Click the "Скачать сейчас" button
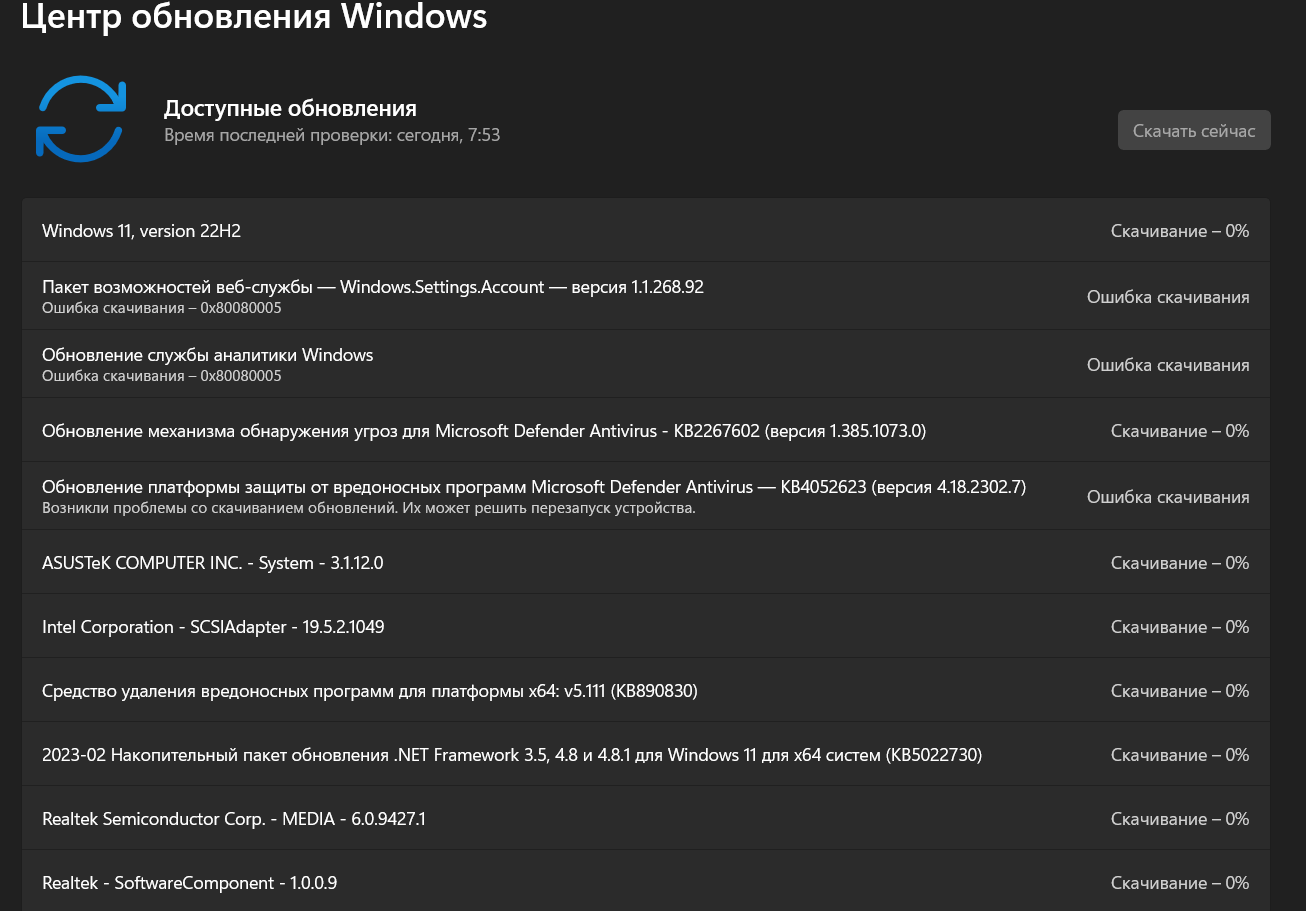The image size is (1306, 911). (1194, 130)
